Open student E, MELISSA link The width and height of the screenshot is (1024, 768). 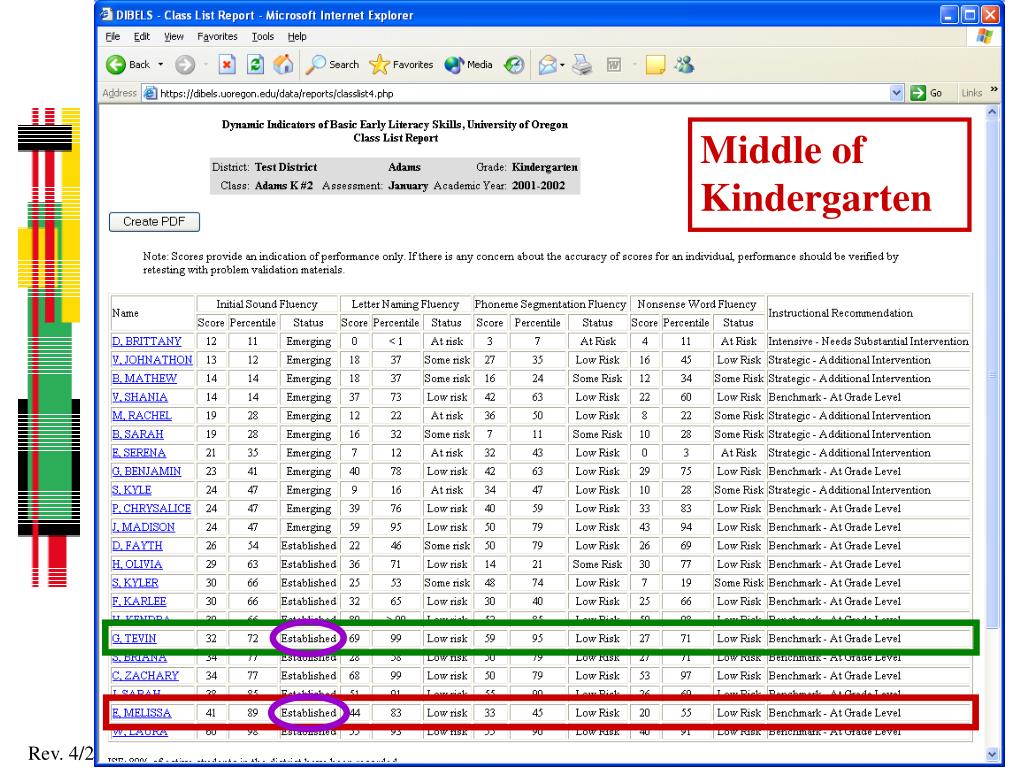pos(141,713)
